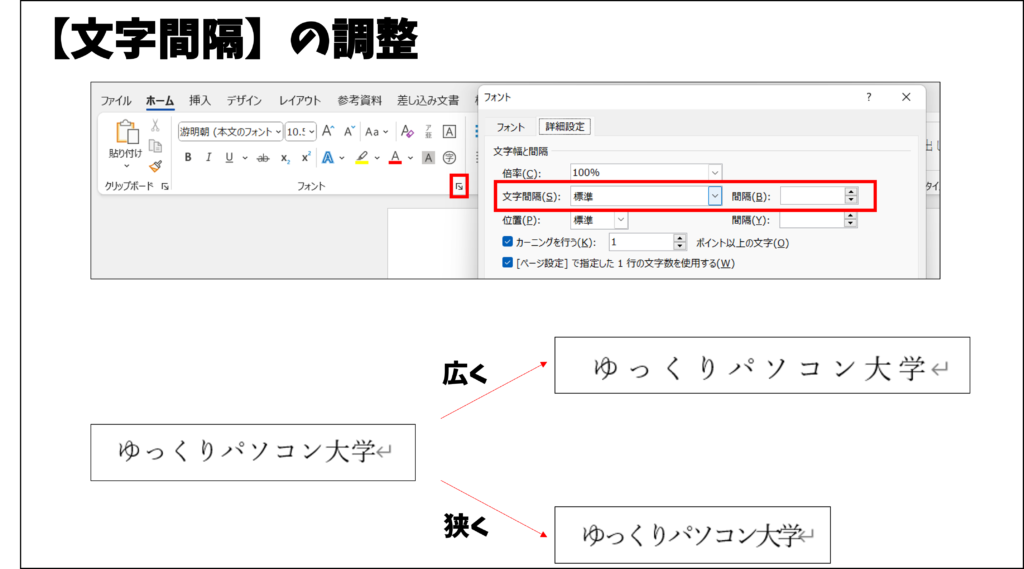Expand the 倍率 100% combo box
Viewport: 1024px width, 569px height.
click(714, 173)
